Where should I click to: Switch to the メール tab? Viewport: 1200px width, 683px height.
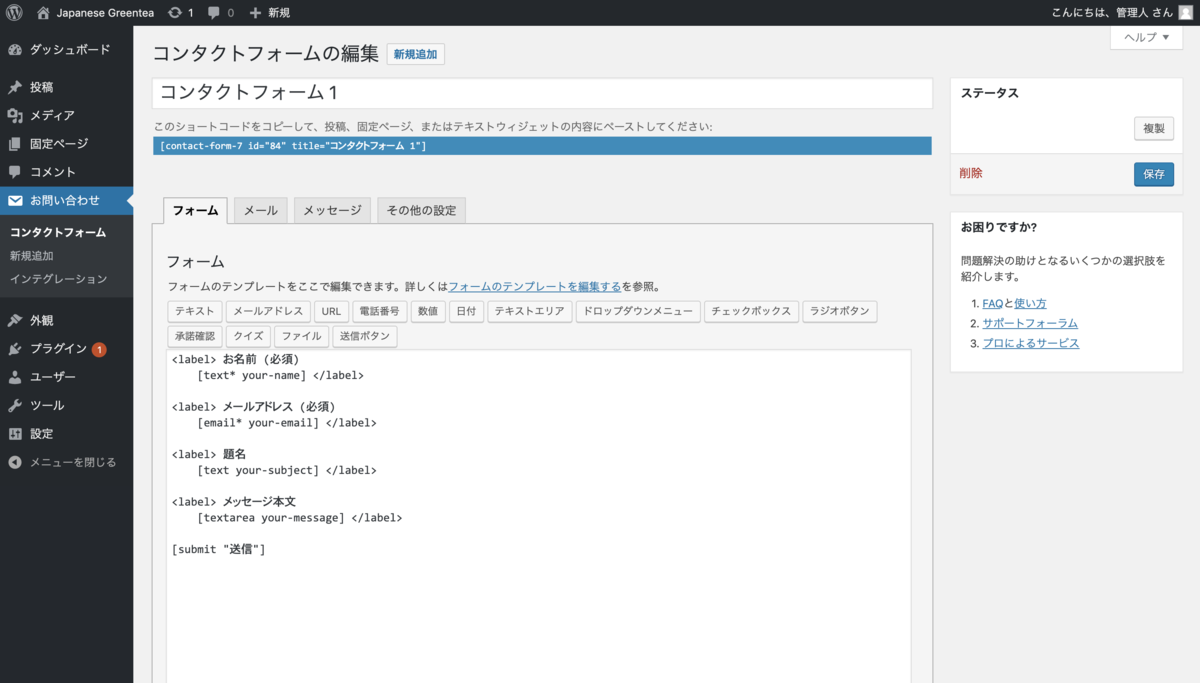click(261, 210)
